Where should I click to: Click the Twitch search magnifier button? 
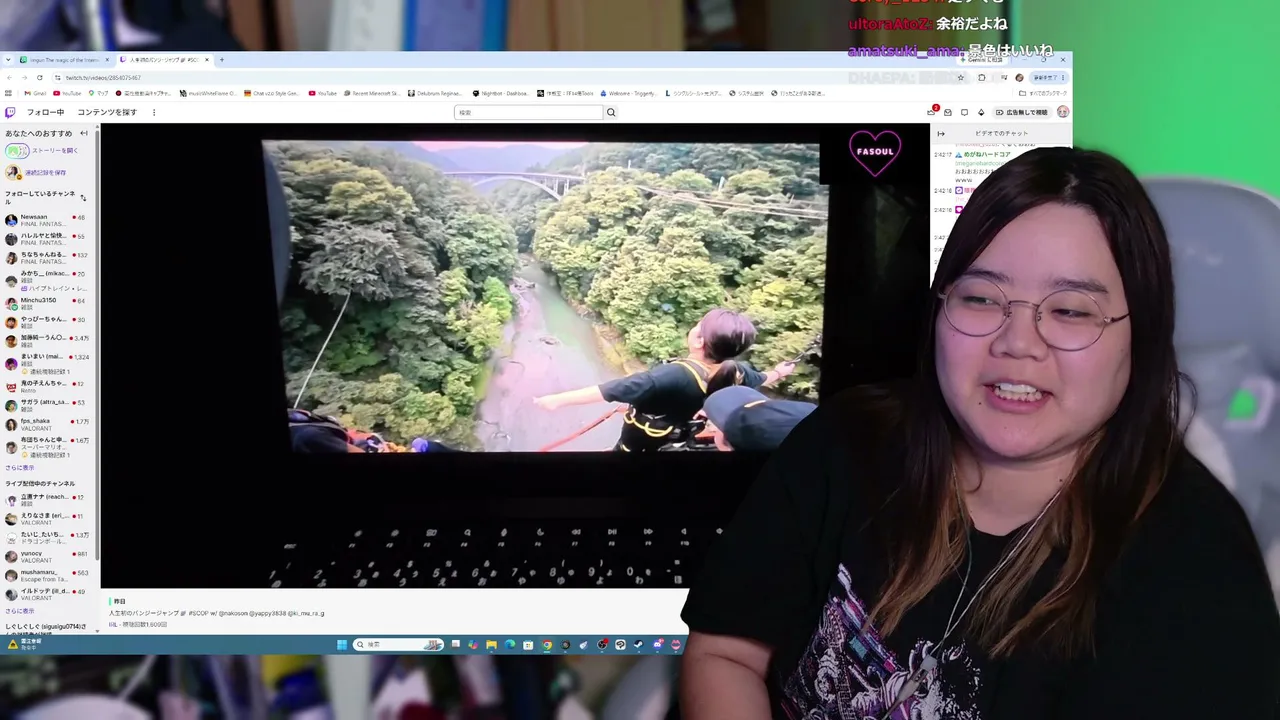(611, 112)
